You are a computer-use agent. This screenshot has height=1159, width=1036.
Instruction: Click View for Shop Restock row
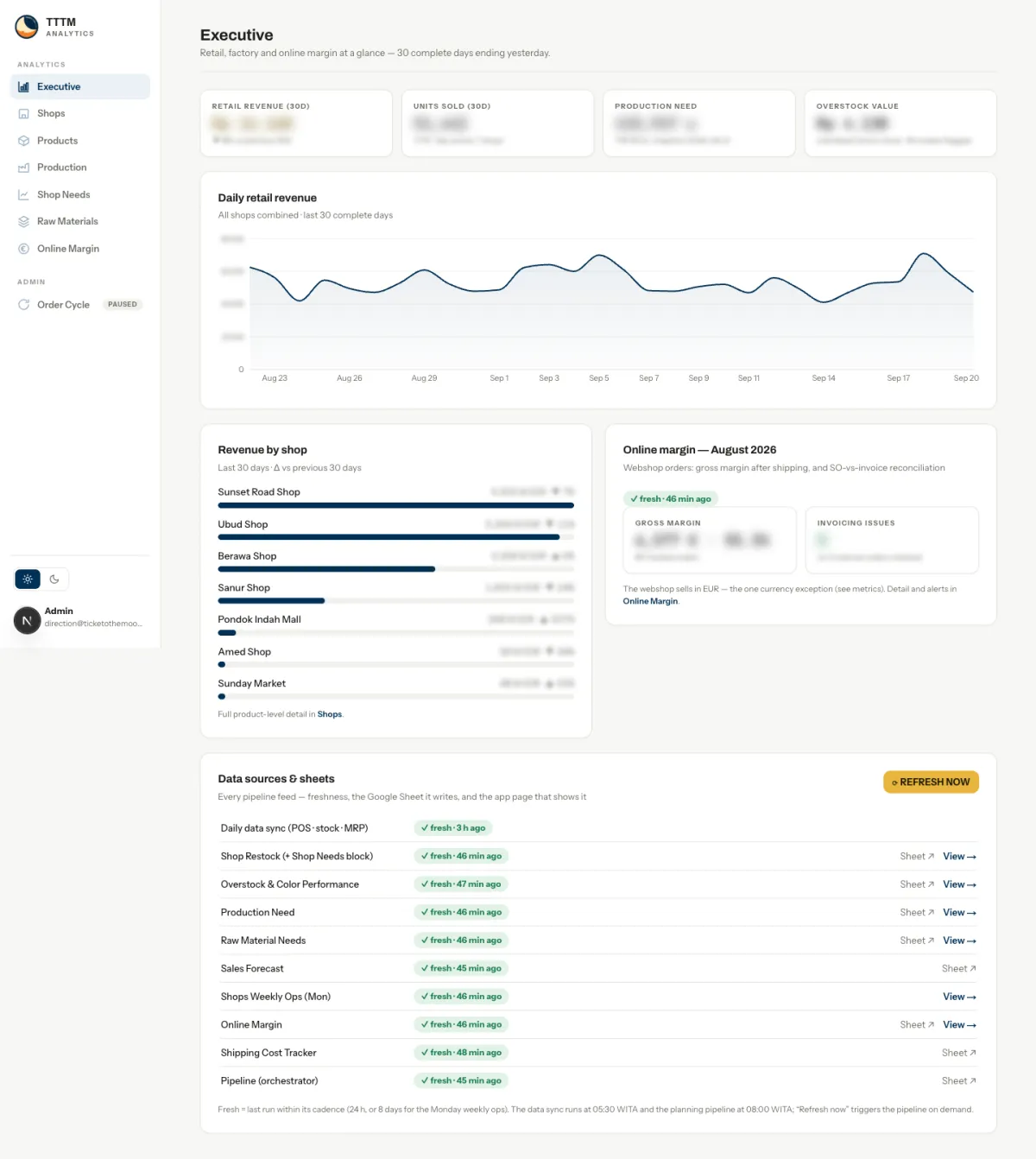959,857
